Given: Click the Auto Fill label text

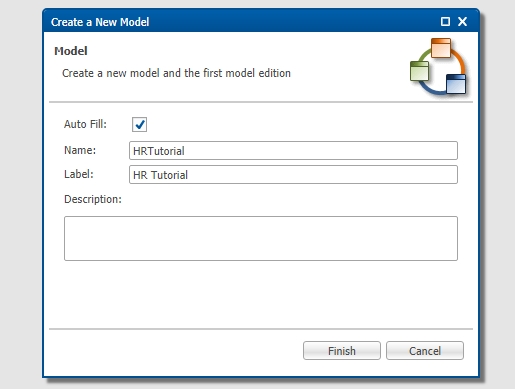Looking at the screenshot, I should tap(85, 124).
